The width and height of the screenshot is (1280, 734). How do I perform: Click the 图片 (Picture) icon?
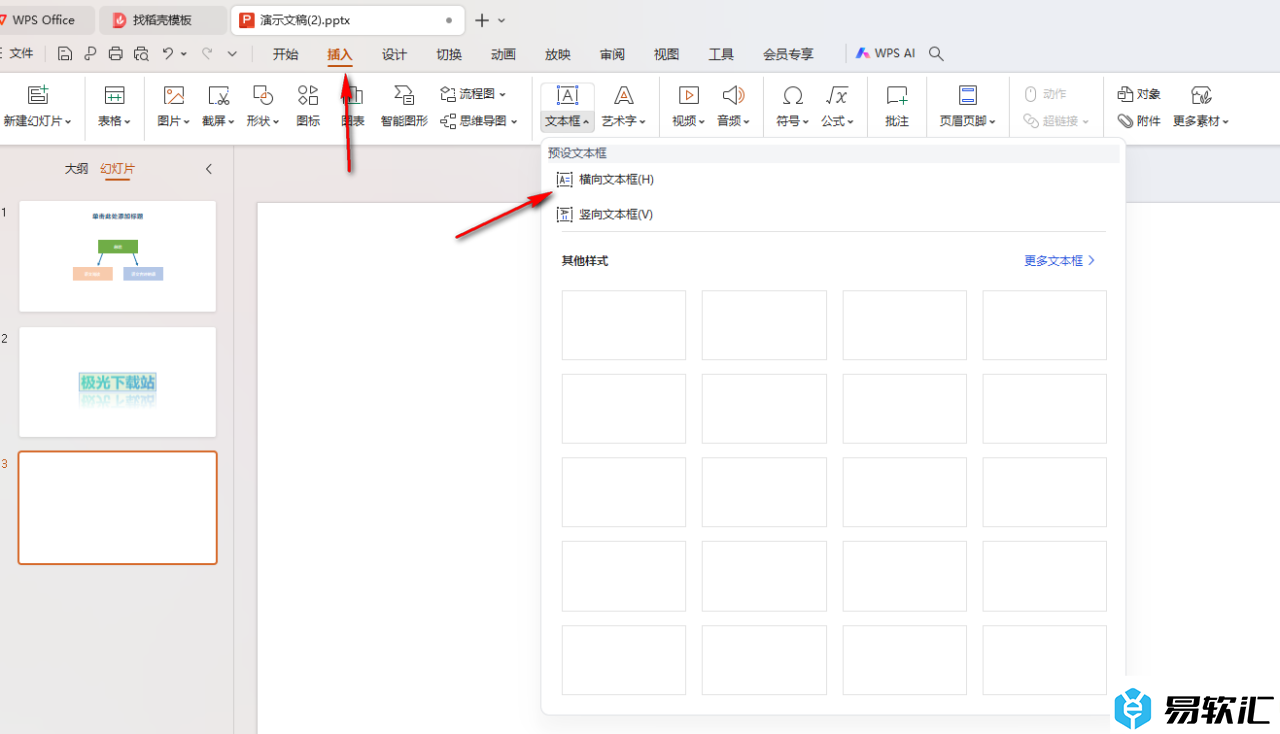(x=174, y=95)
